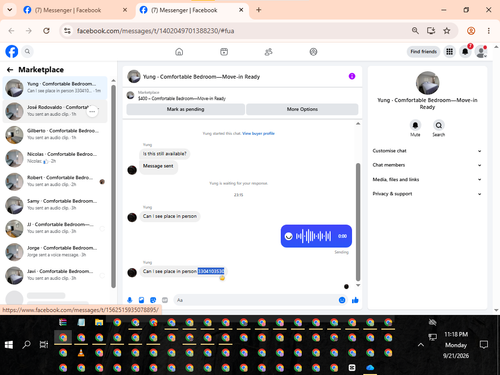Click the Find friends button

click(423, 52)
